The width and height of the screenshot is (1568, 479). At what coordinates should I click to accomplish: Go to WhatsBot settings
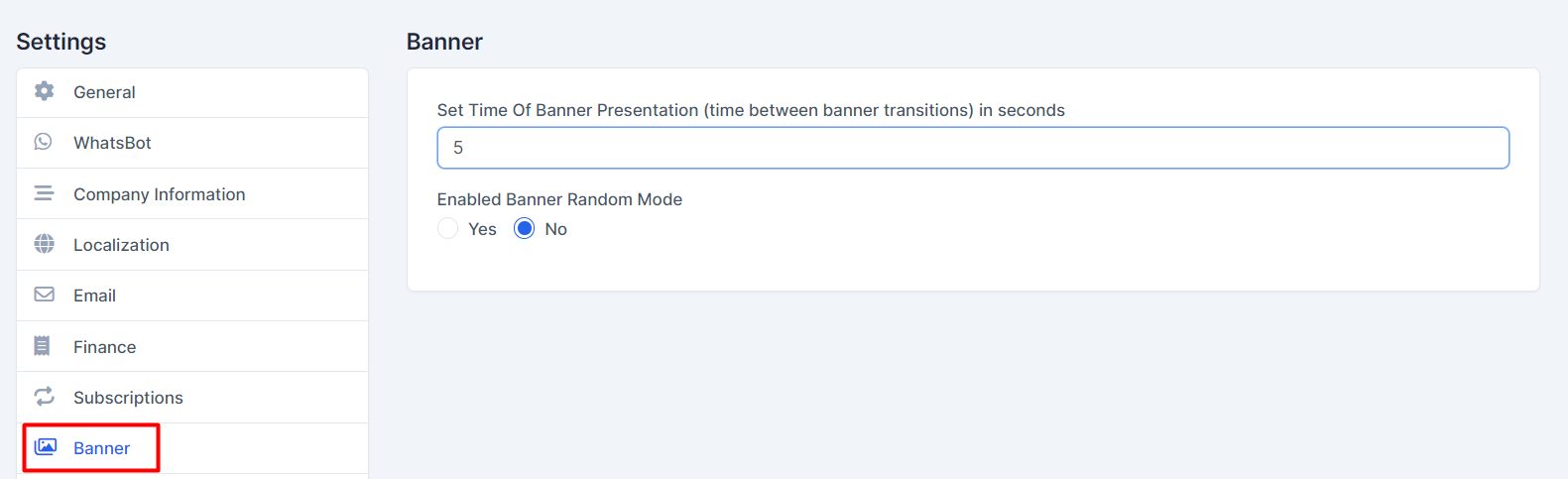pos(112,143)
